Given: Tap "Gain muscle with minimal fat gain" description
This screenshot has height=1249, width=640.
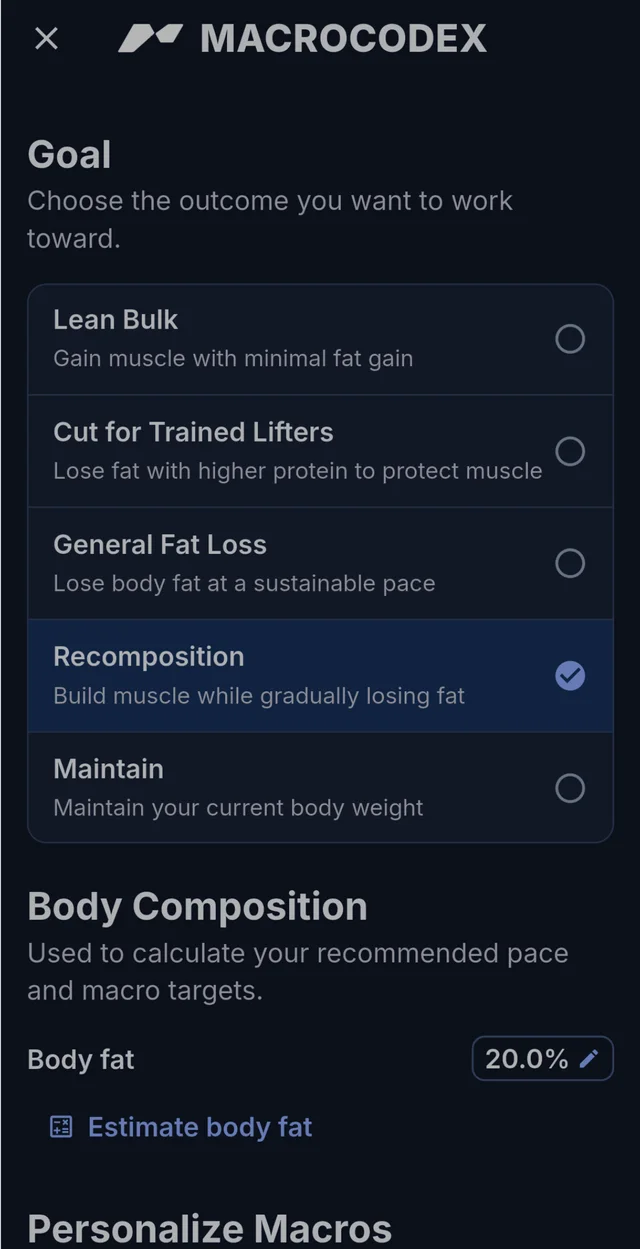Looking at the screenshot, I should coord(233,359).
